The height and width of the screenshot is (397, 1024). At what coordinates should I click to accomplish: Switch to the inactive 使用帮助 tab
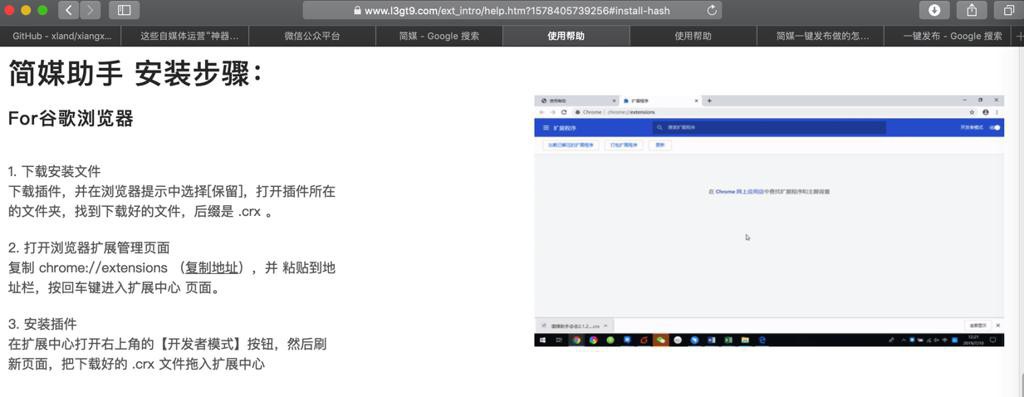pos(693,36)
